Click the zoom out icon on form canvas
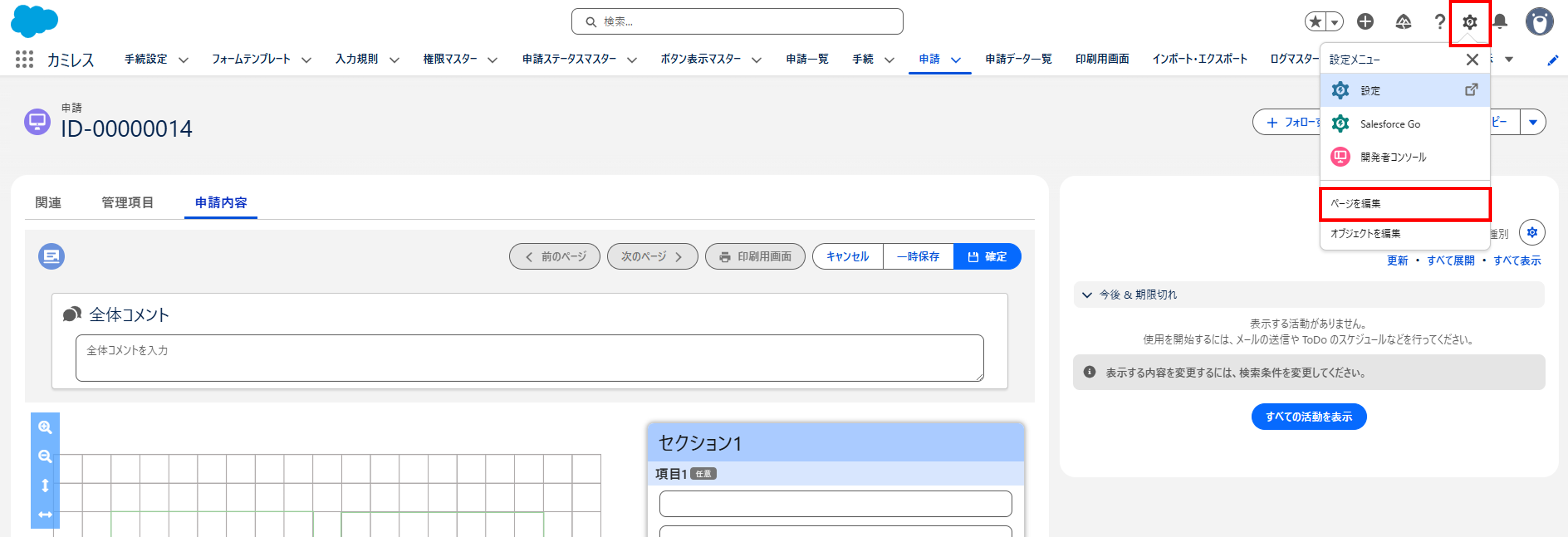The width and height of the screenshot is (1568, 537). coord(45,456)
